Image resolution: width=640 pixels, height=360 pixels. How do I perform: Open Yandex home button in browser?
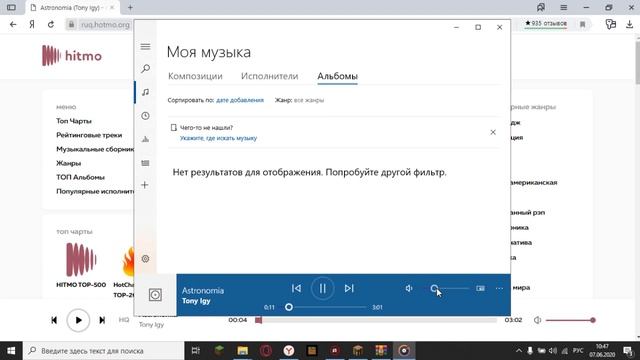tap(32, 24)
